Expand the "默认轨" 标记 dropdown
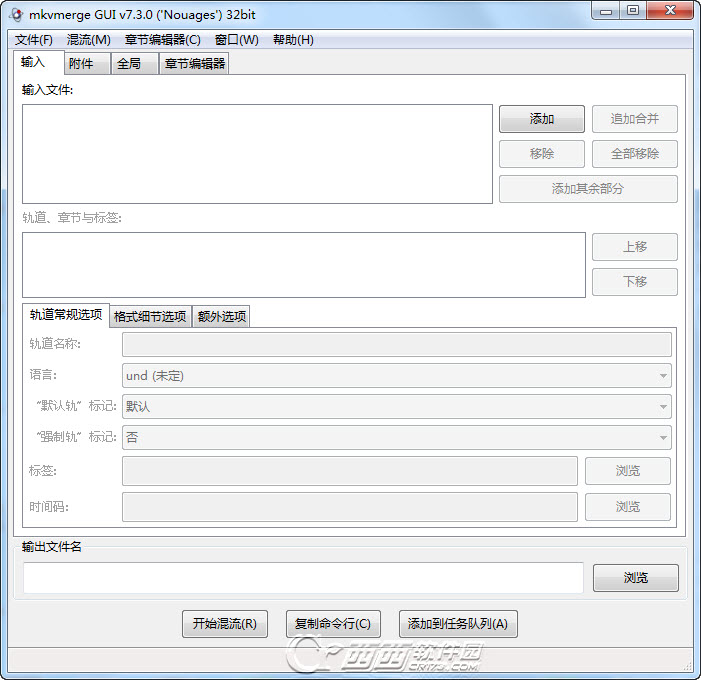The image size is (701, 680). click(397, 406)
